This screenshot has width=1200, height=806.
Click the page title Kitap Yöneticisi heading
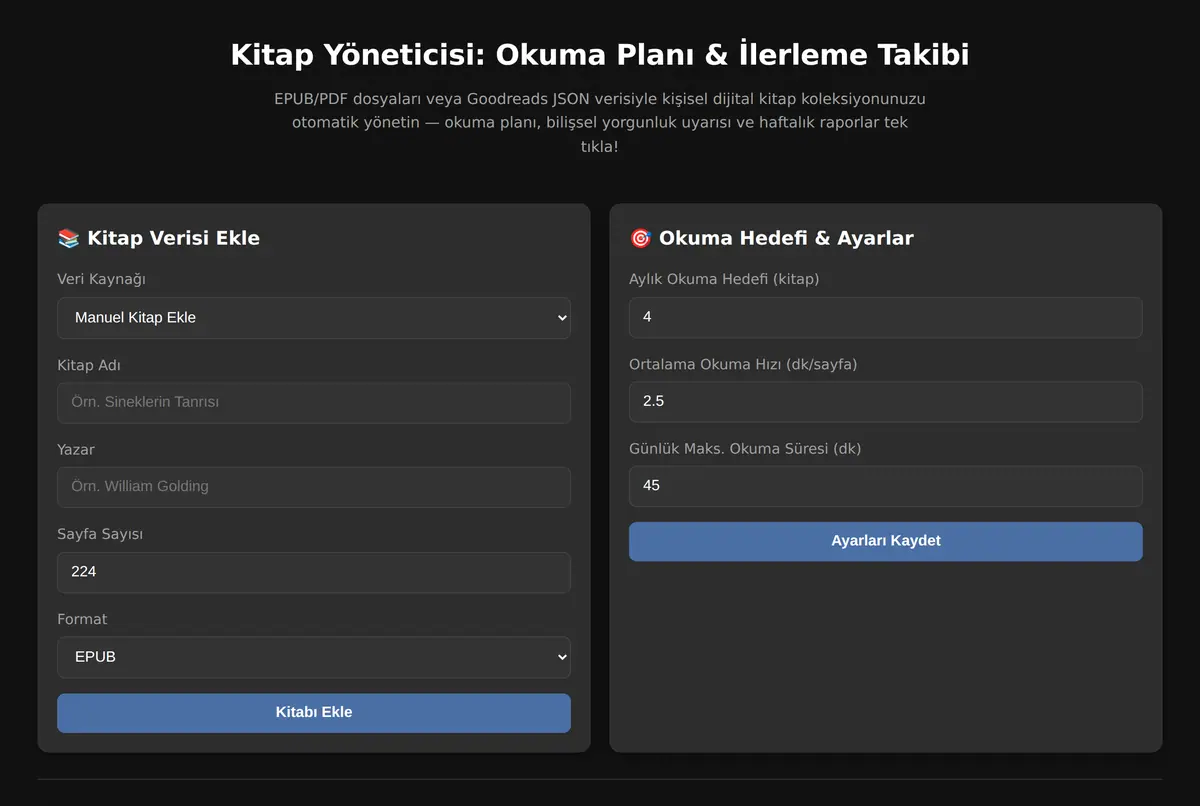pos(600,54)
